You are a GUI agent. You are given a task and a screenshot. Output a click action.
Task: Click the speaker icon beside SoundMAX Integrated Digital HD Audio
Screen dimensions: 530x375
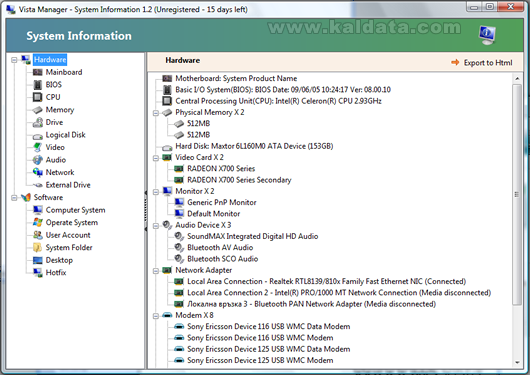click(x=179, y=236)
